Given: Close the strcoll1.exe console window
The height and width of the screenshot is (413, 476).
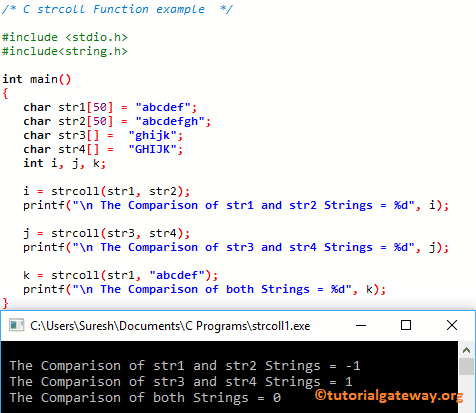Looking at the screenshot, I should [452, 325].
